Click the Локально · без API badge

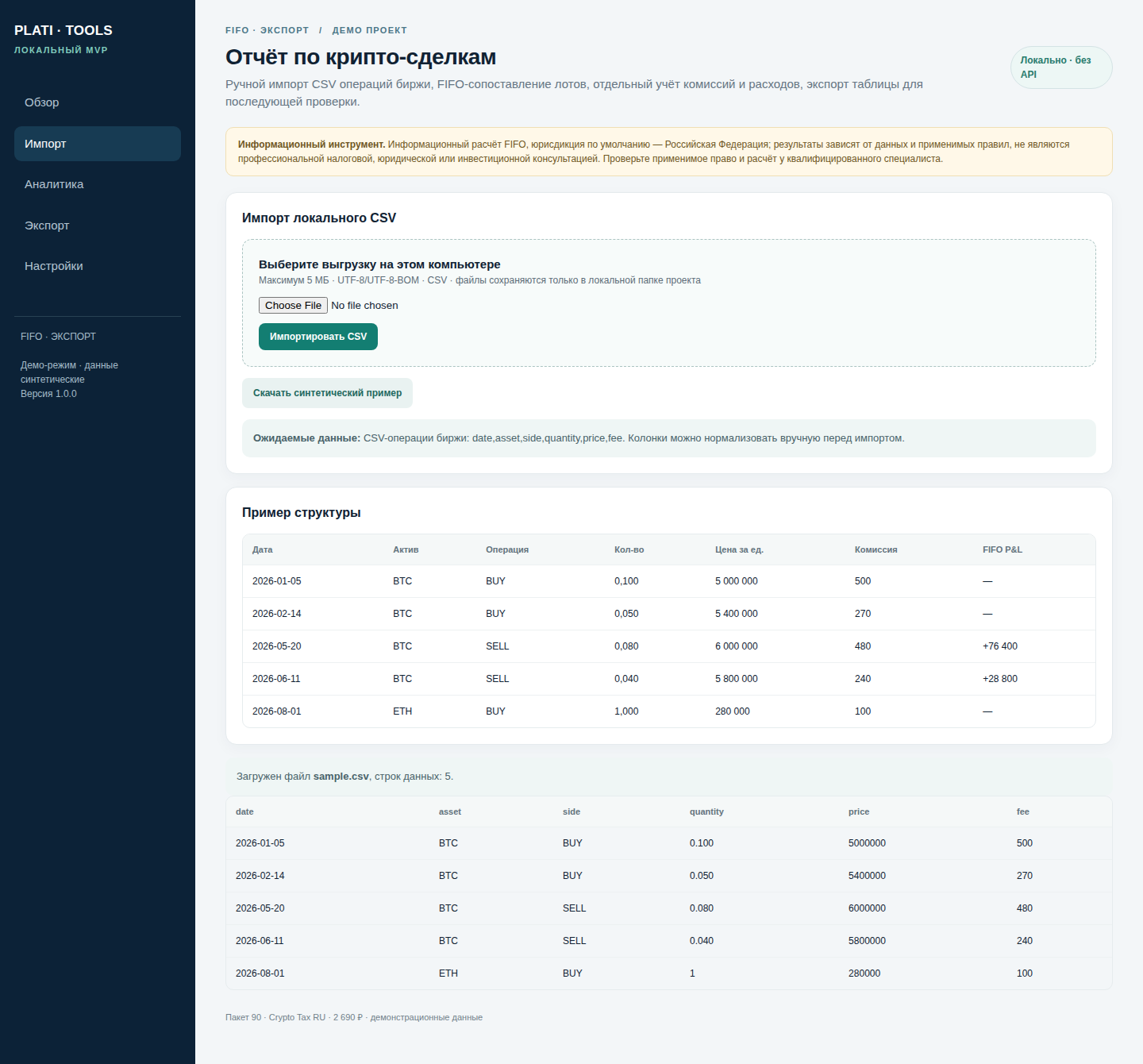pyautogui.click(x=1061, y=67)
